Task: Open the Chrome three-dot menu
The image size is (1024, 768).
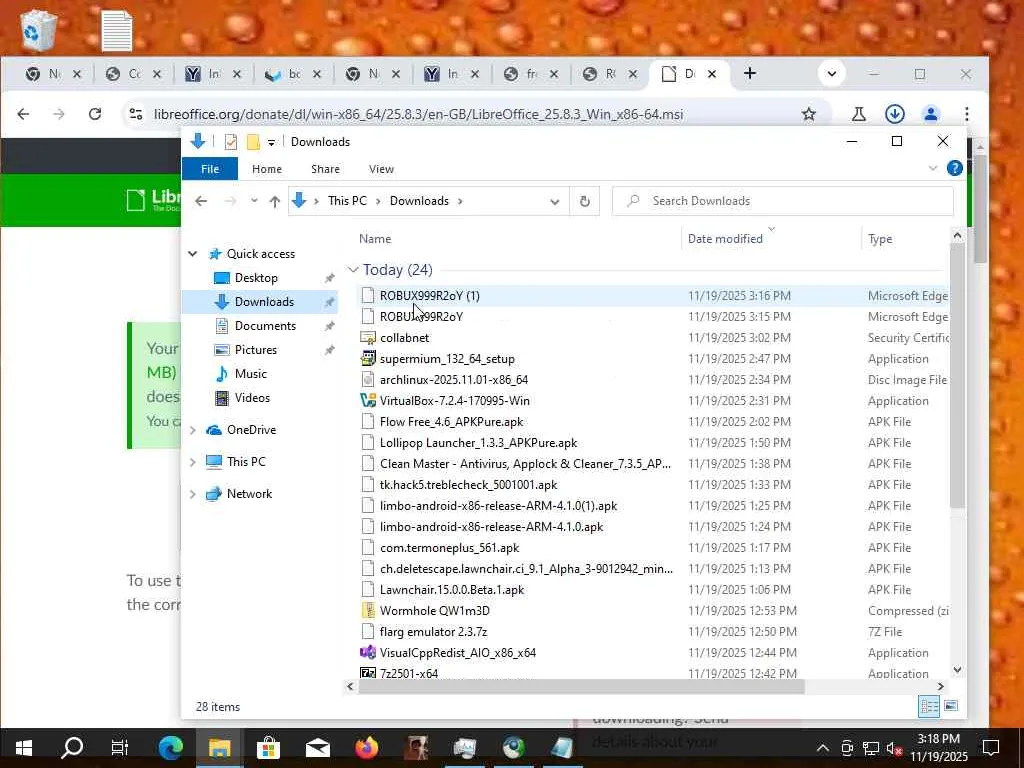Action: (x=967, y=114)
